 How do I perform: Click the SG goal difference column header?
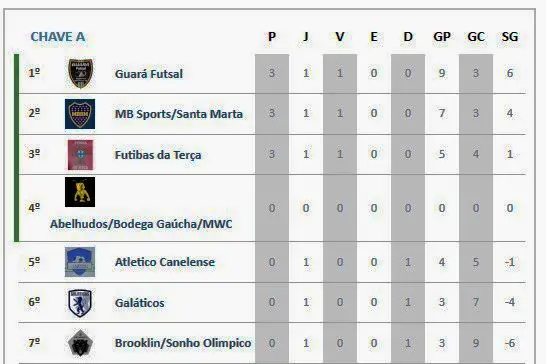click(x=510, y=37)
